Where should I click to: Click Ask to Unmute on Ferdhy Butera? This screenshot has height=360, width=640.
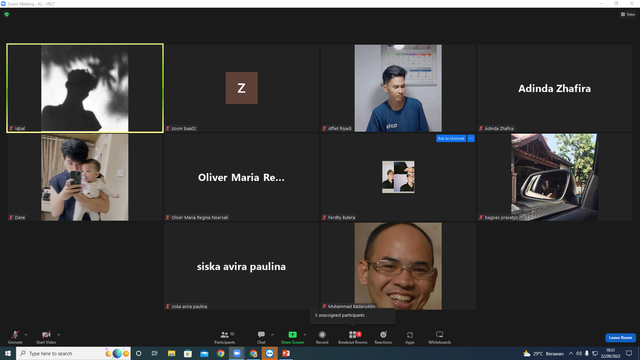(x=451, y=138)
